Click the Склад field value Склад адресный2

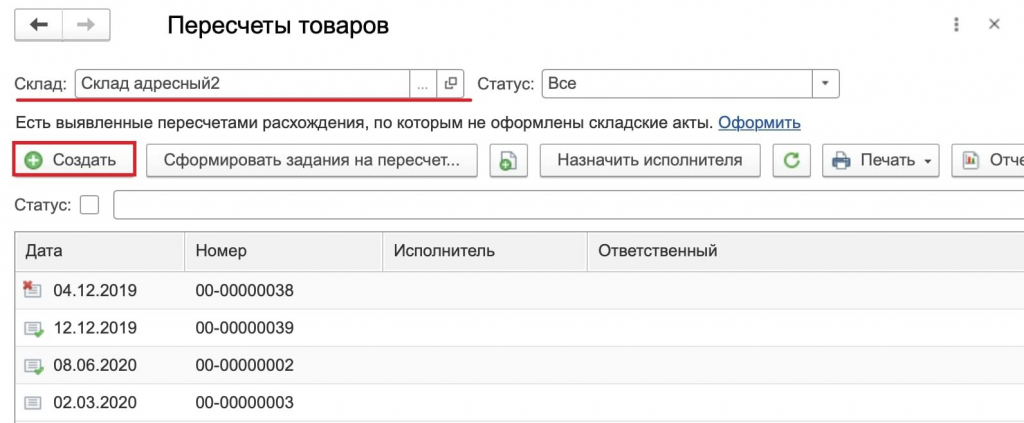pyautogui.click(x=242, y=84)
